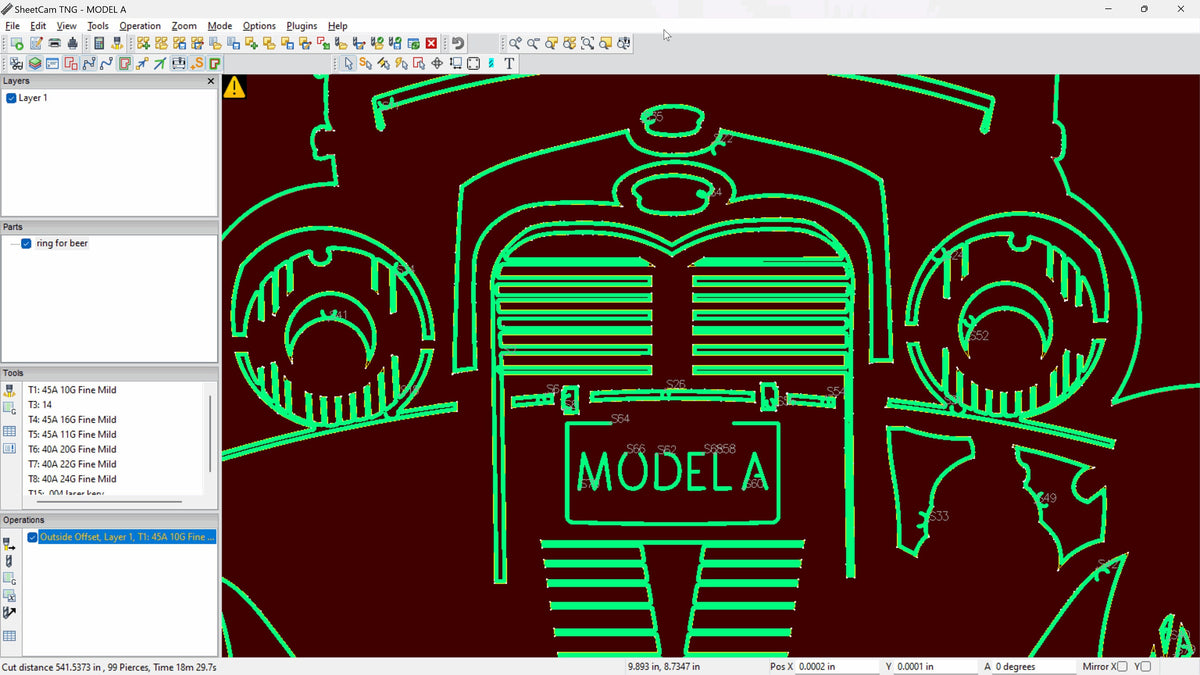Open job options notepad-with-pencil icon

tap(36, 44)
